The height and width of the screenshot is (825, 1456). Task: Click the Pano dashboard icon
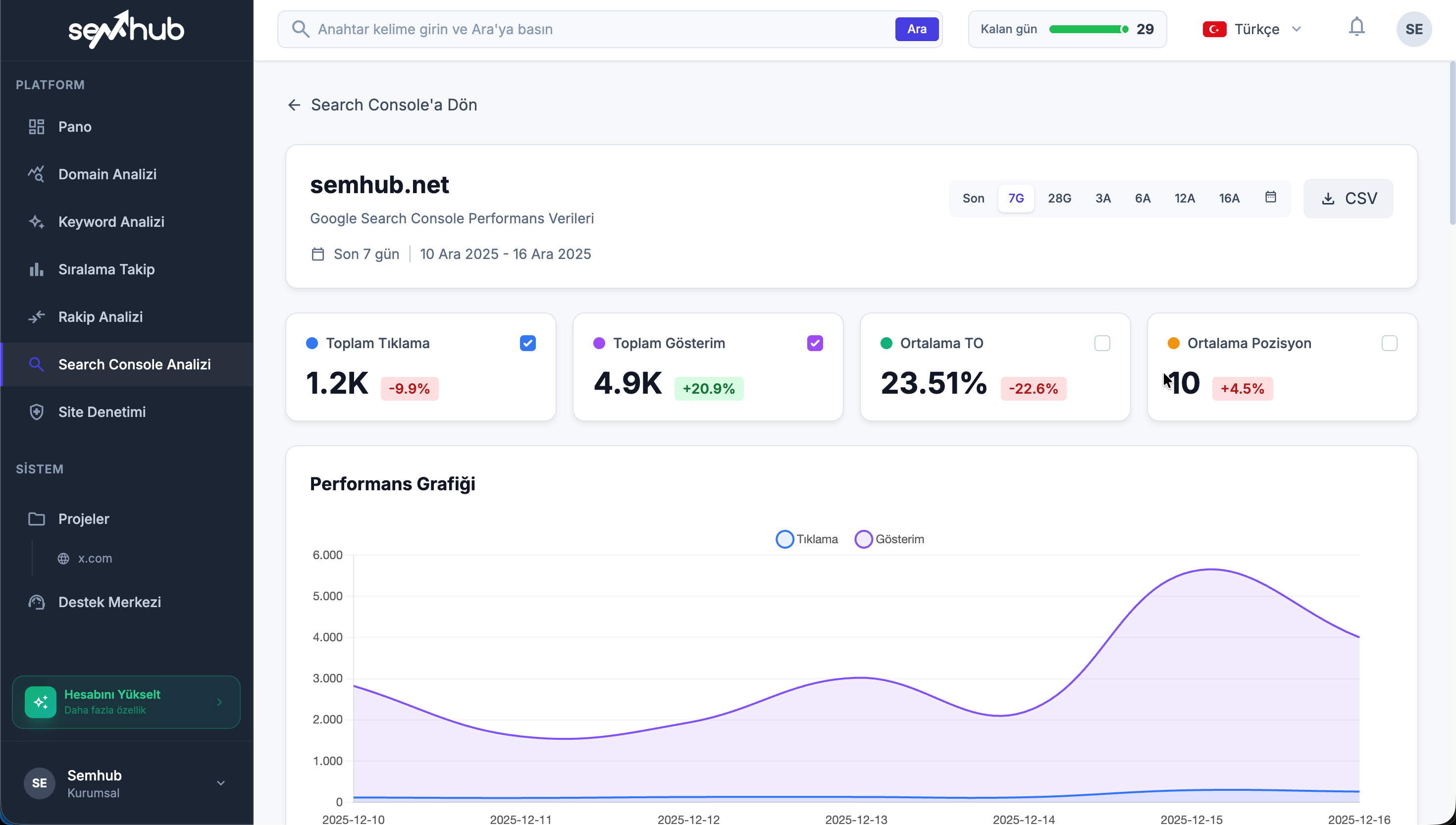pos(36,126)
